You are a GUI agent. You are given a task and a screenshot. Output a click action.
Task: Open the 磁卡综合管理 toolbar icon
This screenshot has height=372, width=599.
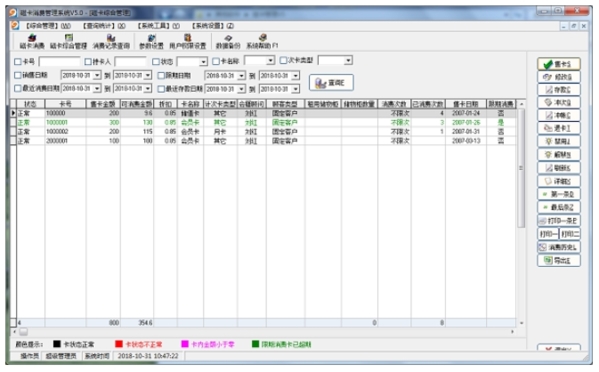pyautogui.click(x=68, y=42)
